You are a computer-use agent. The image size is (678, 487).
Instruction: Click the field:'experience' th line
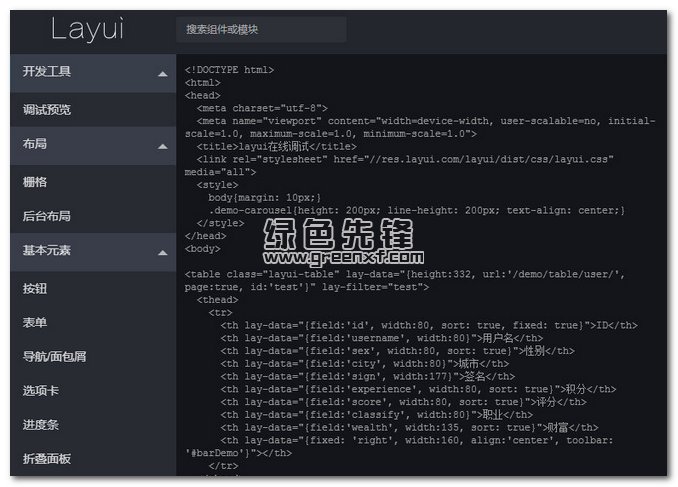[x=418, y=389]
